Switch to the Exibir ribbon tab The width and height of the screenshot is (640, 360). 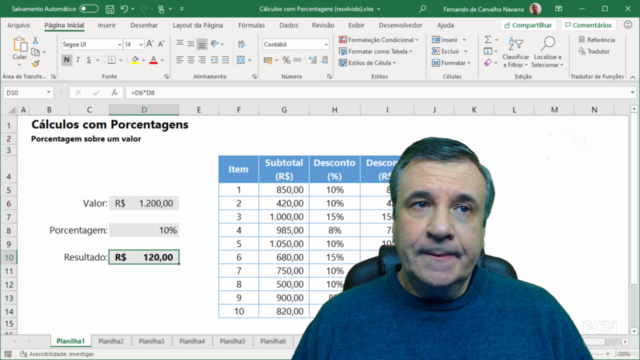pyautogui.click(x=356, y=25)
